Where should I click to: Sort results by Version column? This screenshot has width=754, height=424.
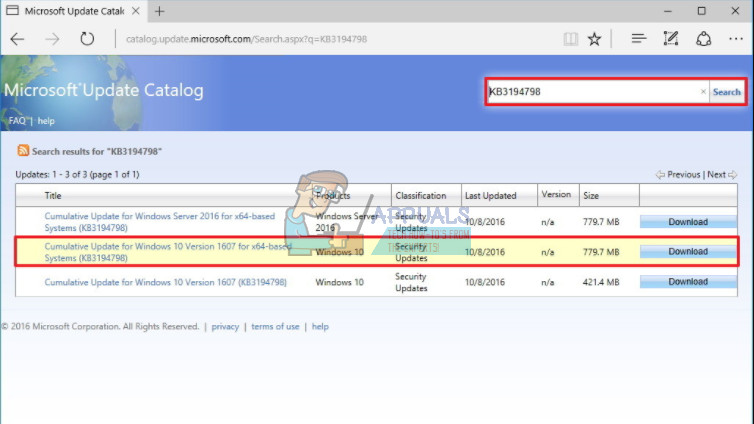tap(556, 194)
